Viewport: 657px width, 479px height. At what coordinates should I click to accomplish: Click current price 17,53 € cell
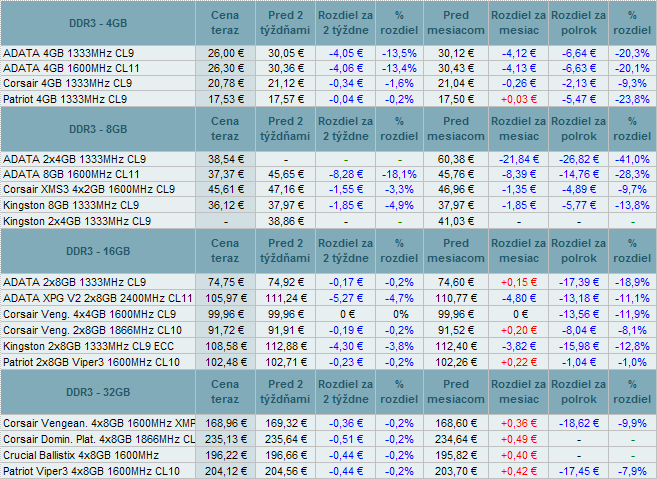pyautogui.click(x=225, y=99)
